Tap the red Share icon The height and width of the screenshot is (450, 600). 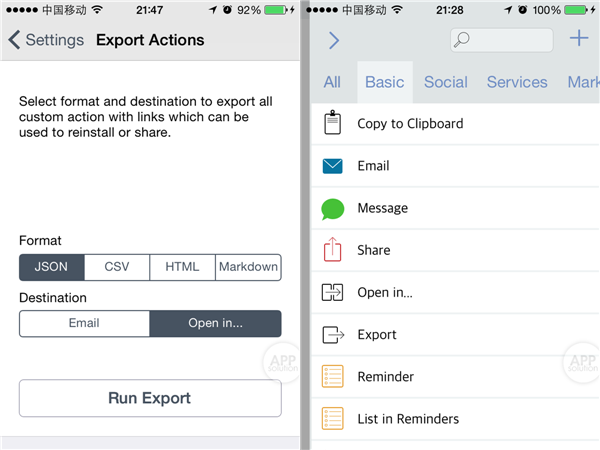(332, 250)
